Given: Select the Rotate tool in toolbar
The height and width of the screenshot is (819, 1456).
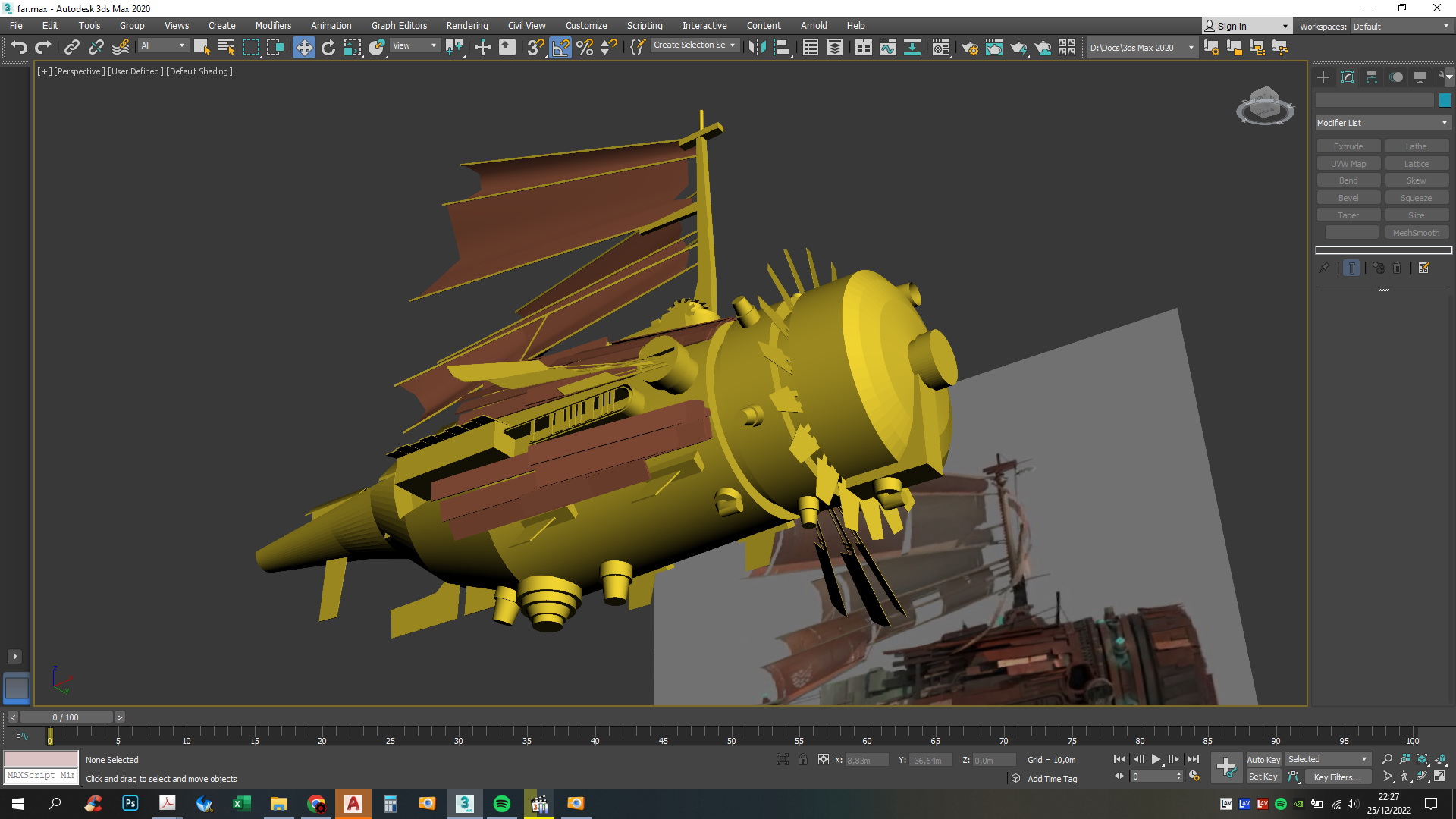Looking at the screenshot, I should [x=328, y=48].
